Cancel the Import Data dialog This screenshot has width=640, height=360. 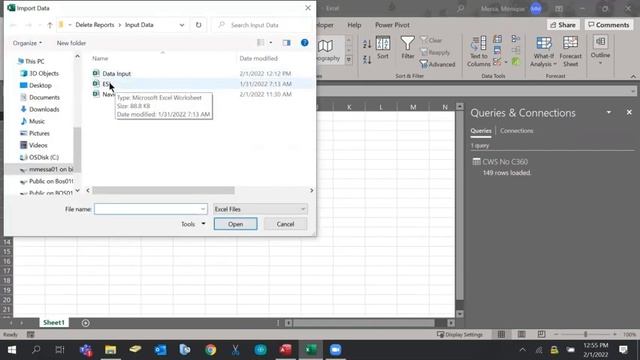(x=285, y=224)
